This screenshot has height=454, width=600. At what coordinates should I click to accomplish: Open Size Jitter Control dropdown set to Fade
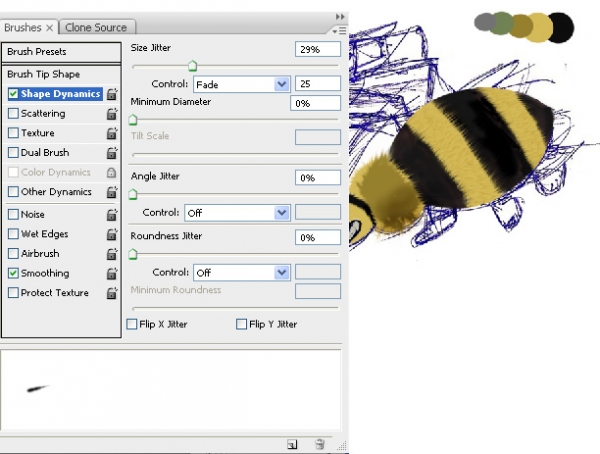242,84
